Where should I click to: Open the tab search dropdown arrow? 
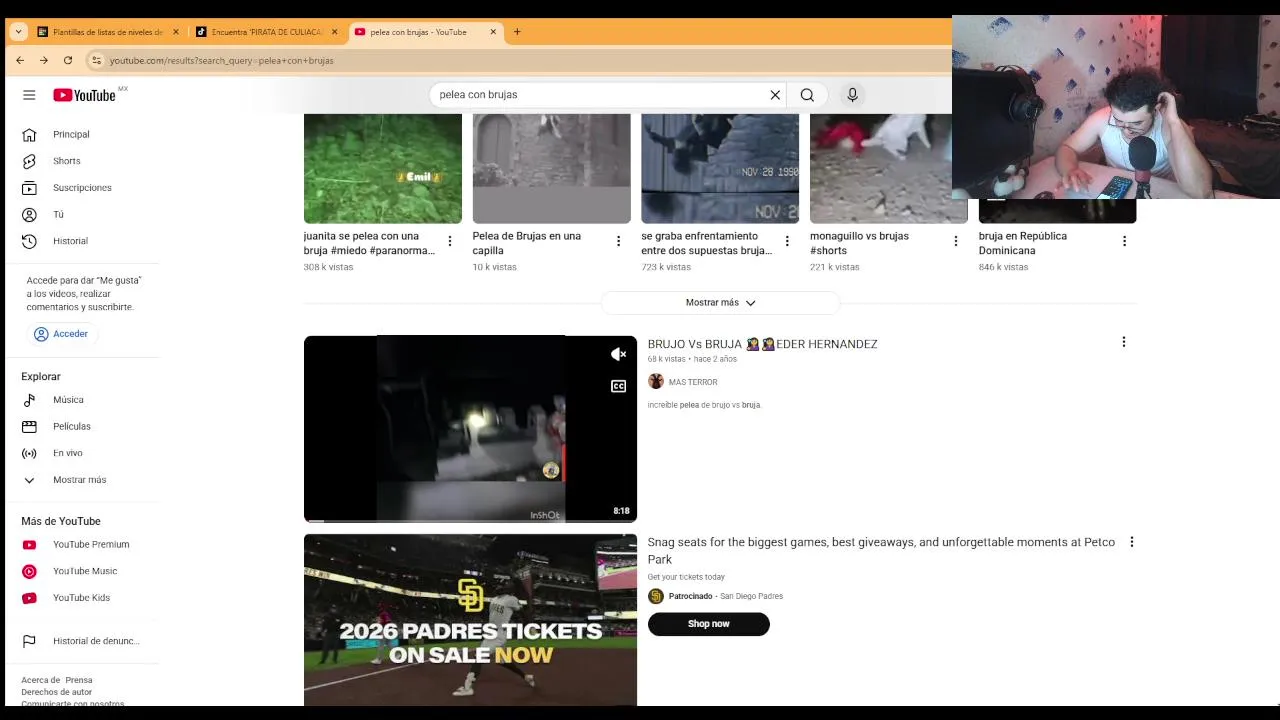pyautogui.click(x=18, y=32)
